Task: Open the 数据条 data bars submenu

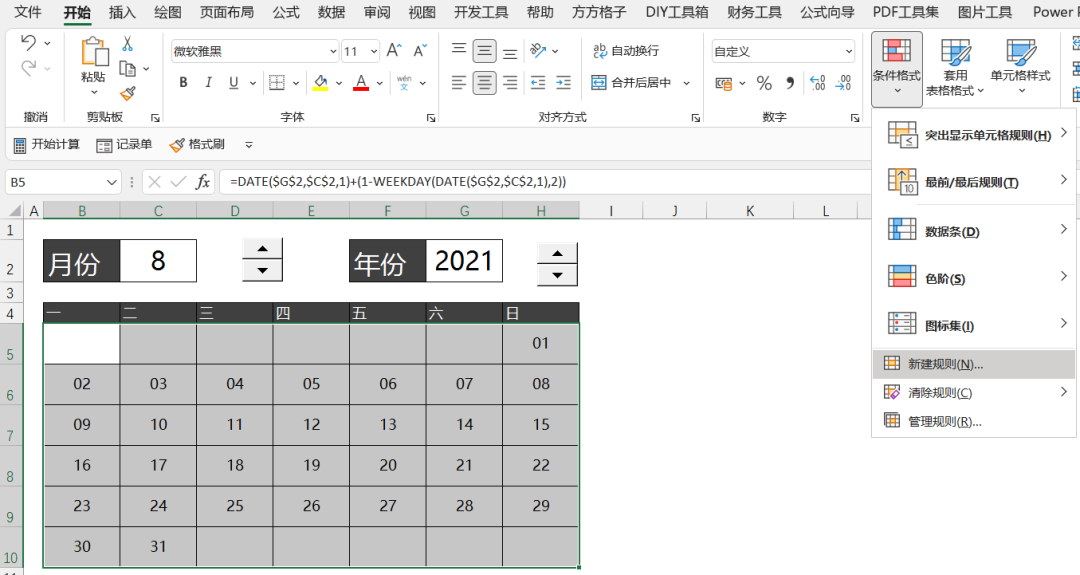Action: 974,231
